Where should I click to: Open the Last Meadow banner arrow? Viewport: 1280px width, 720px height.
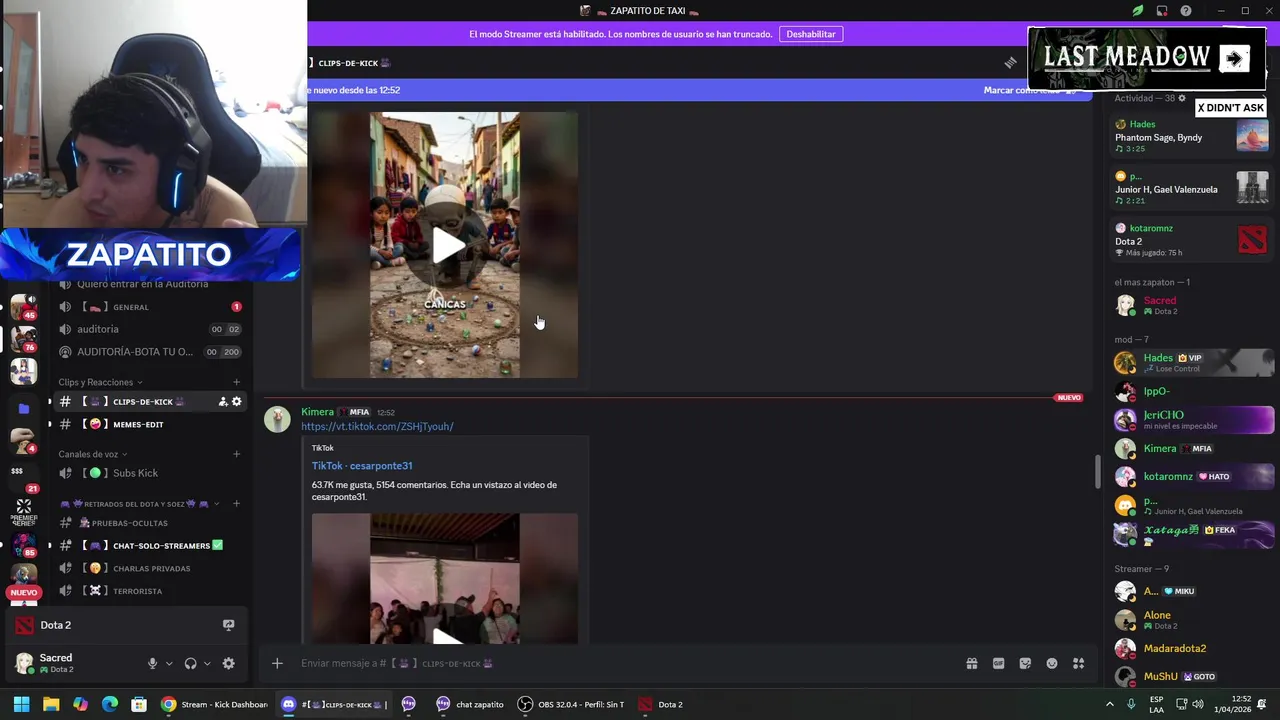click(x=1235, y=59)
